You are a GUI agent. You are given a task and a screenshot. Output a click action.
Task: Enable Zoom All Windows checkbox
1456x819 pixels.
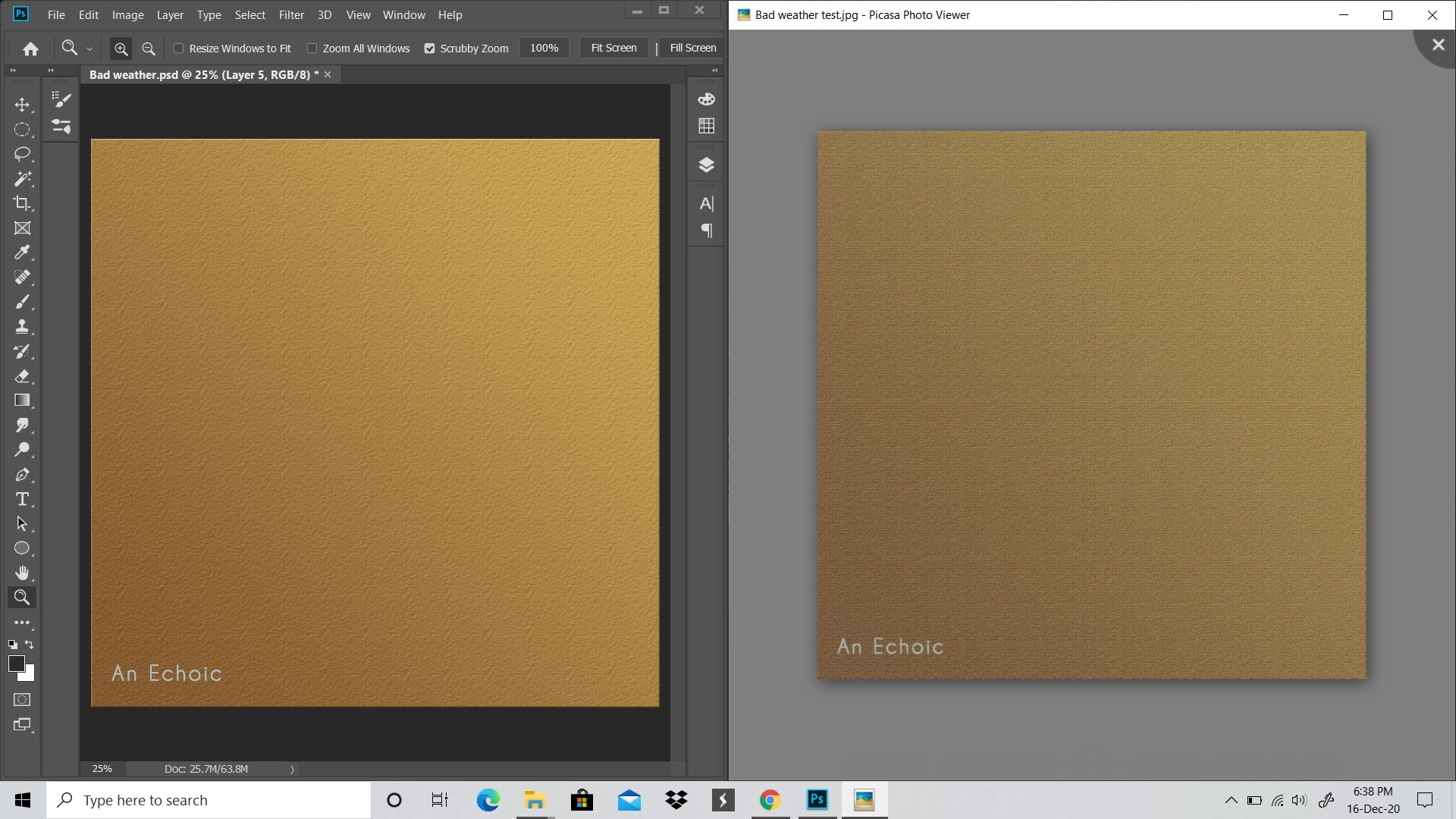pyautogui.click(x=312, y=49)
